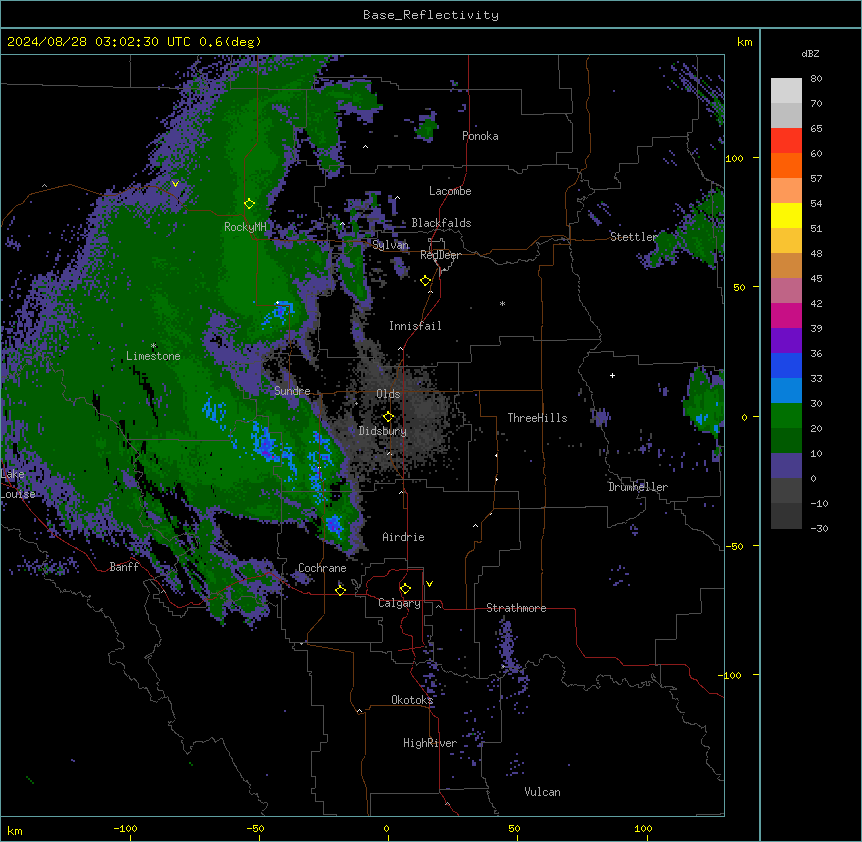Image resolution: width=862 pixels, height=842 pixels.
Task: Click the yellow diamond marker near RockyMH
Action: click(x=249, y=204)
